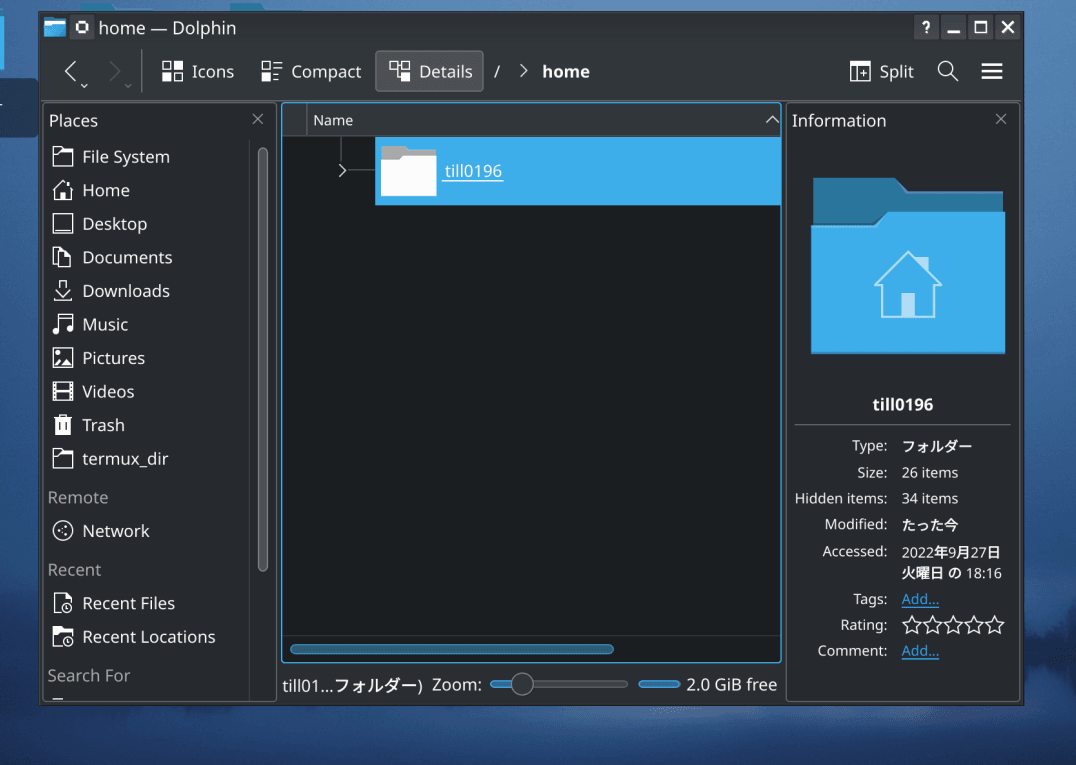The image size is (1076, 765).
Task: Click the breadcrumb chevron before home
Action: pyautogui.click(x=523, y=71)
